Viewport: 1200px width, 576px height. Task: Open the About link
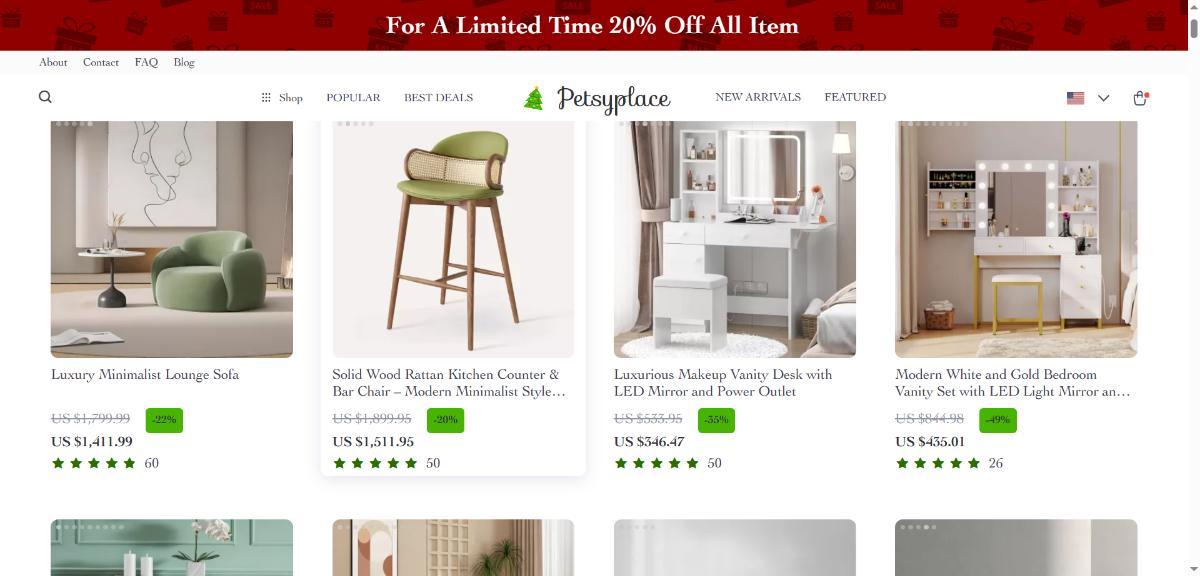tap(53, 62)
